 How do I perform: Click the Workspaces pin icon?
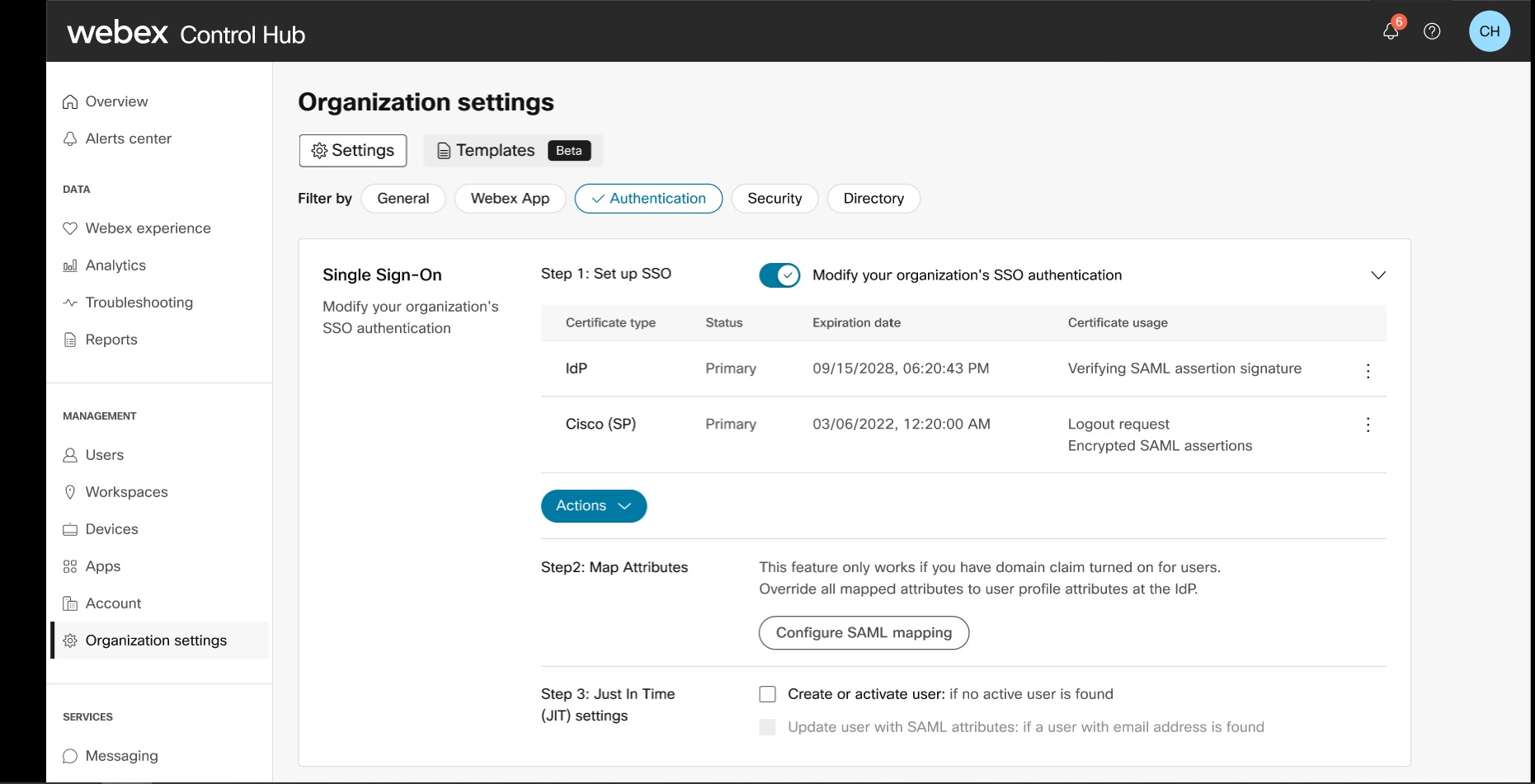(70, 492)
